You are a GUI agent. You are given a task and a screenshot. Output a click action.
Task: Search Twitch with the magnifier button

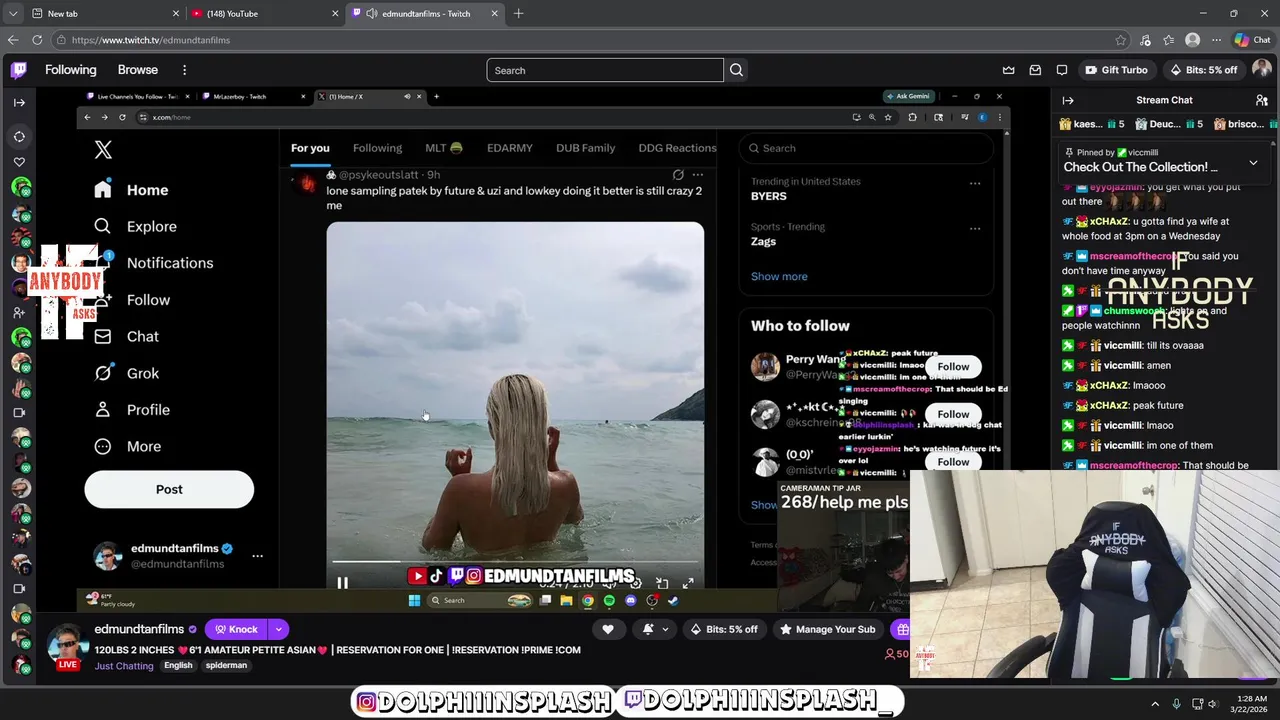pos(736,70)
